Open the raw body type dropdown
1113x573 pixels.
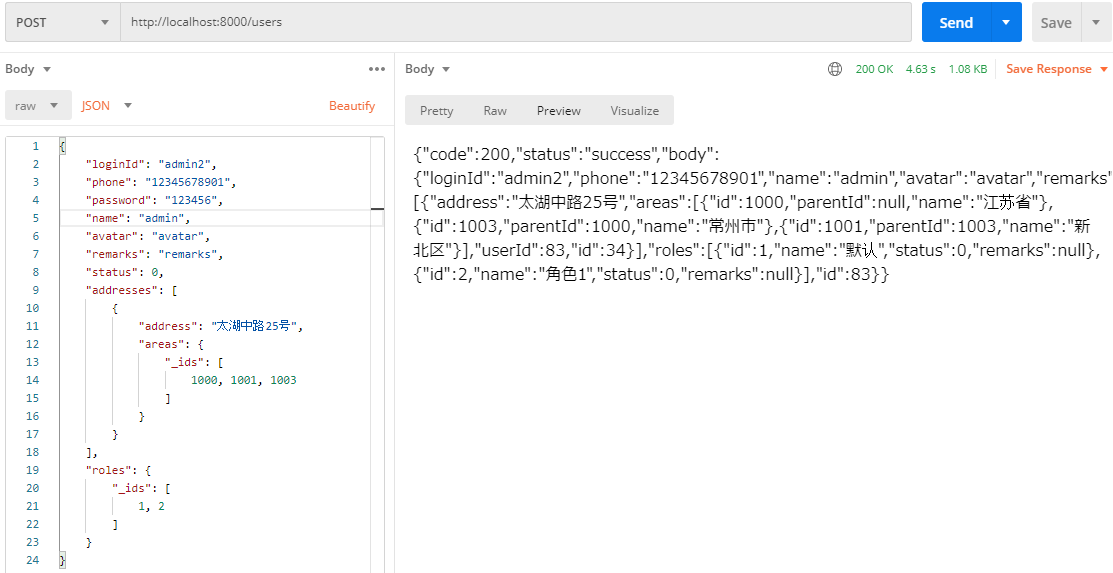[38, 106]
